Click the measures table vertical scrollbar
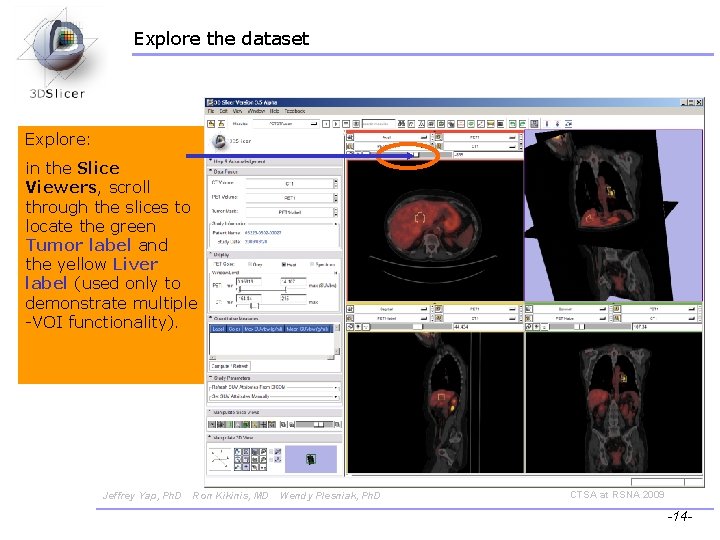The height and width of the screenshot is (540, 720). [x=338, y=340]
